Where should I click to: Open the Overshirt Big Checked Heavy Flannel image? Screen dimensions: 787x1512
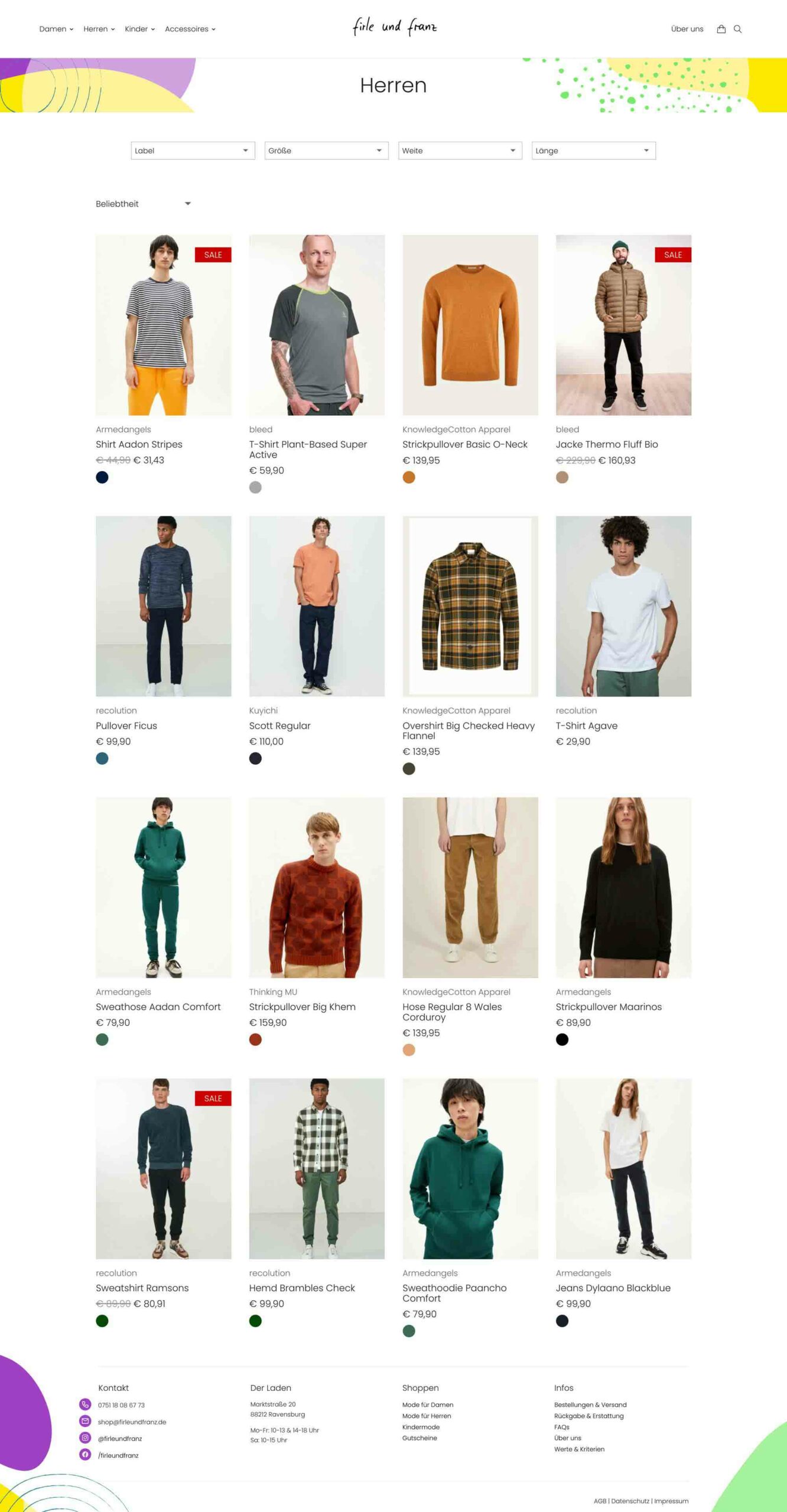(470, 606)
